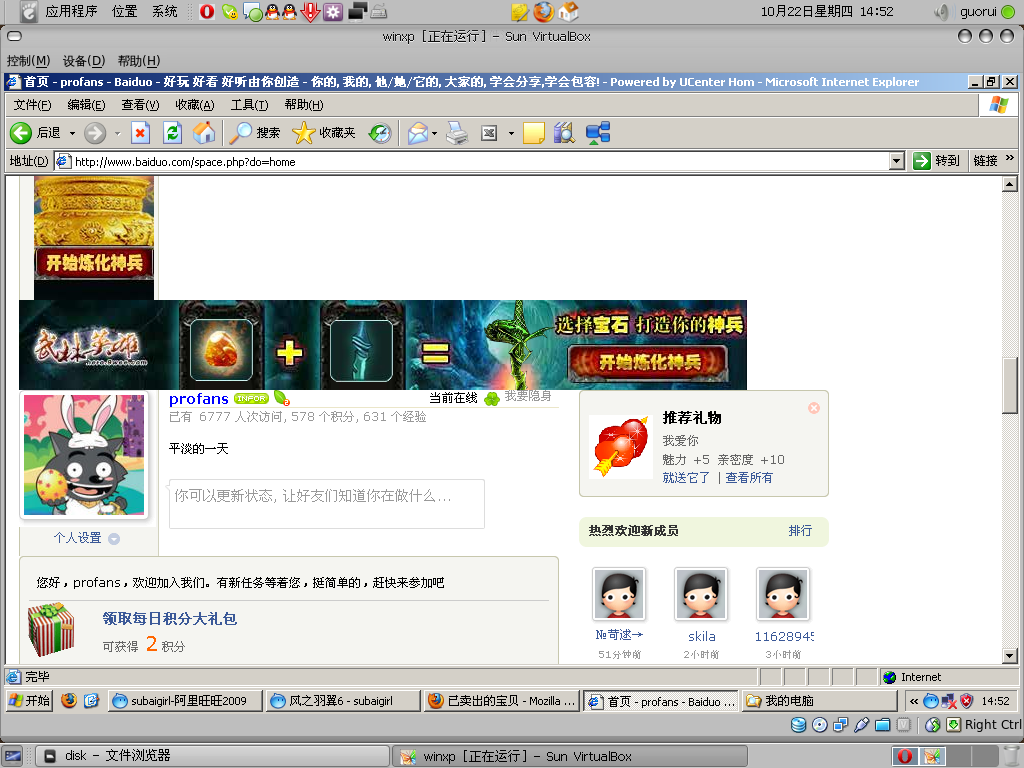Image resolution: width=1024 pixels, height=768 pixels.
Task: Click the send-this-gift link in recommended gifts
Action: [686, 478]
